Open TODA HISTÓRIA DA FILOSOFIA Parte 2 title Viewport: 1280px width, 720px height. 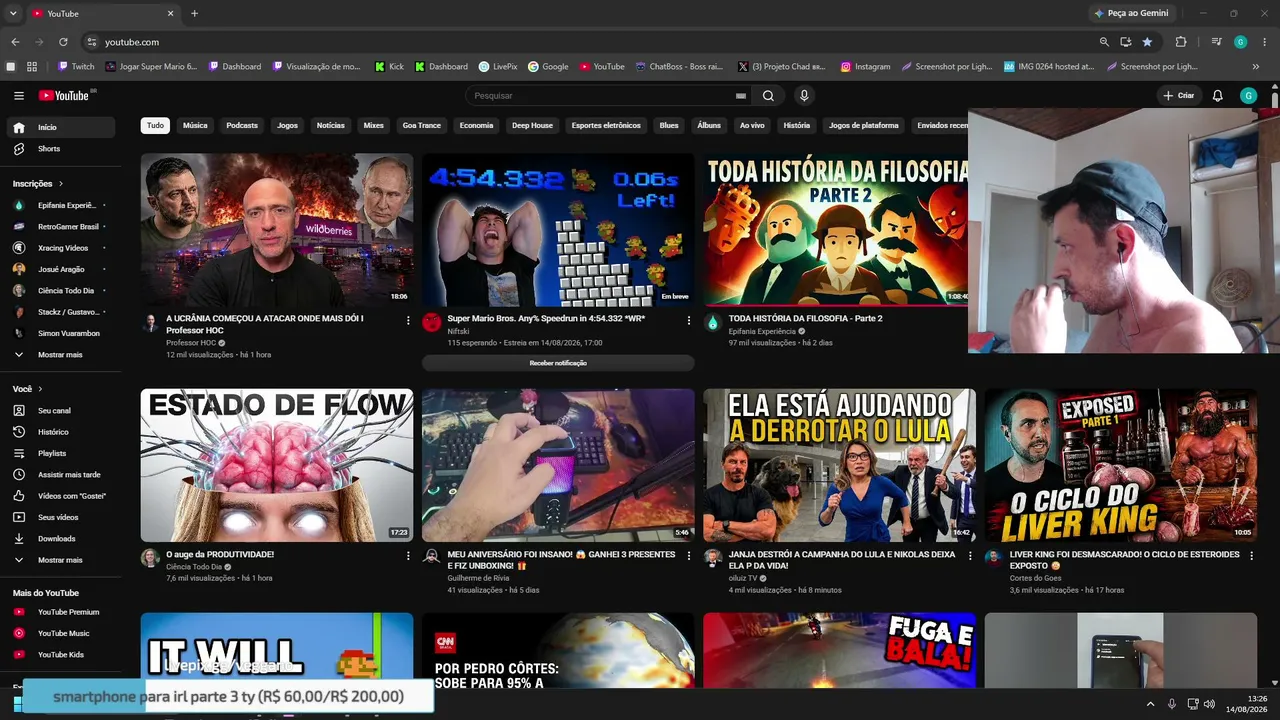pos(805,318)
